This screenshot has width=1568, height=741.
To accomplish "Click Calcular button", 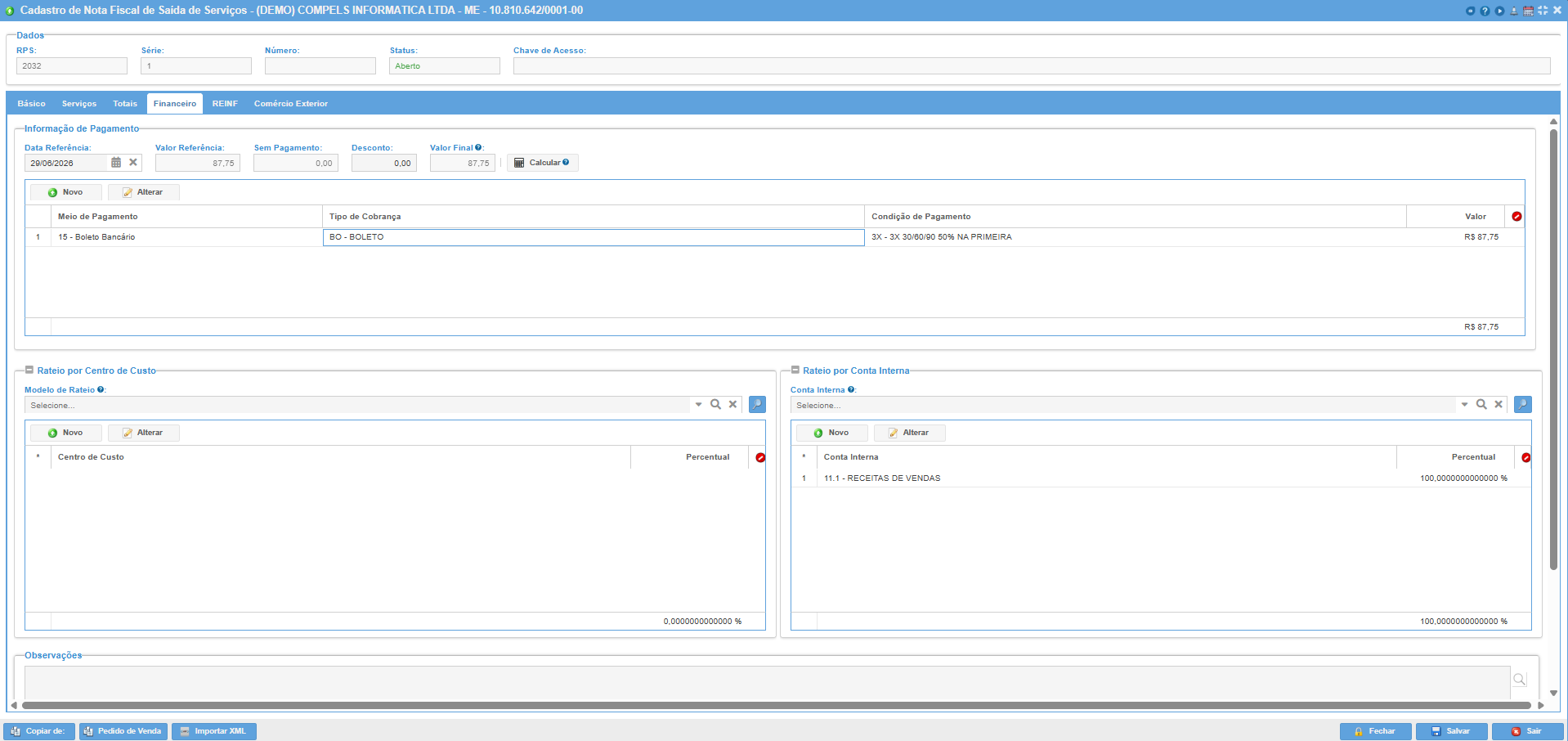I will pyautogui.click(x=543, y=163).
